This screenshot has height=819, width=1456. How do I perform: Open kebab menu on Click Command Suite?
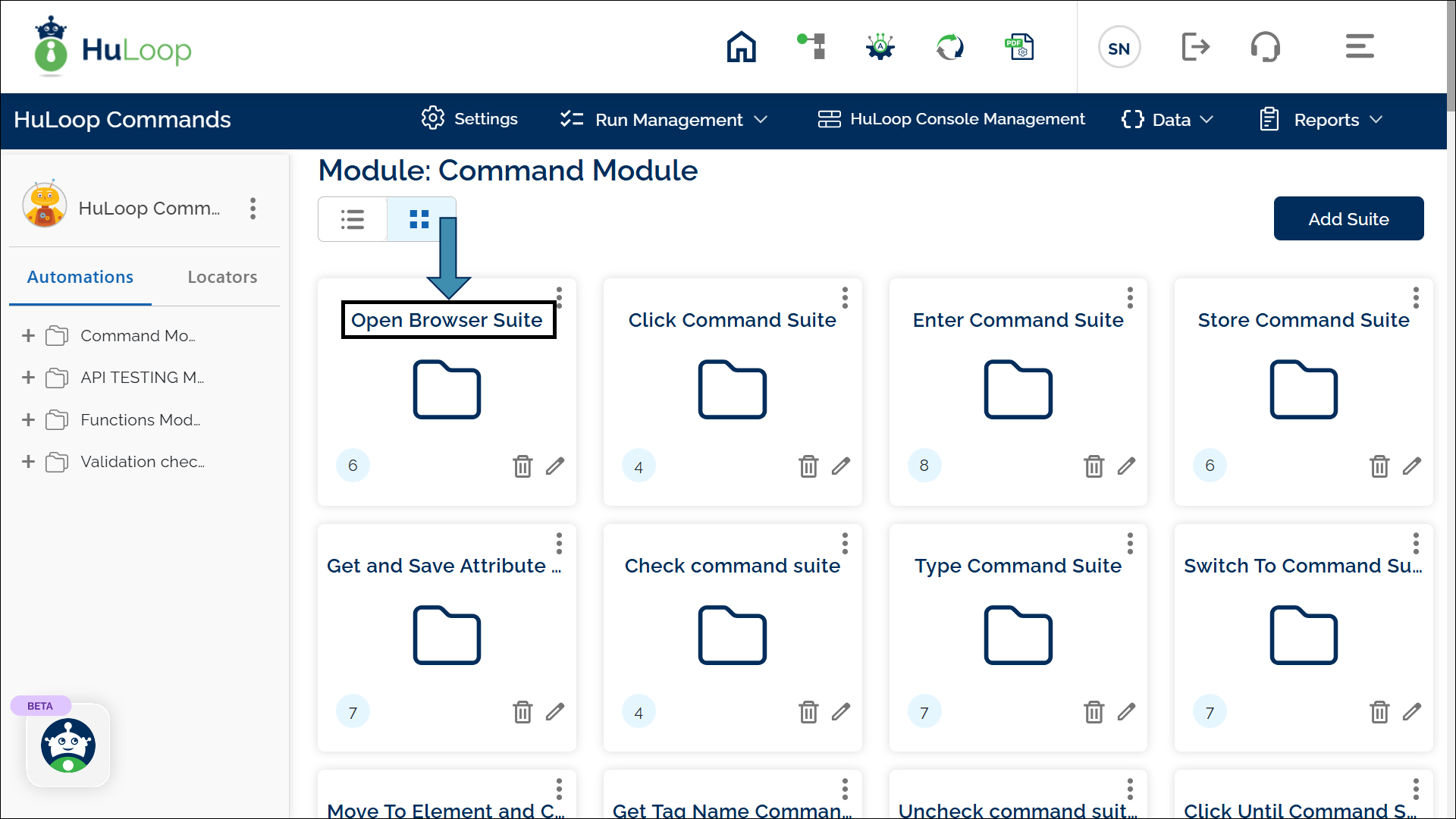point(845,297)
